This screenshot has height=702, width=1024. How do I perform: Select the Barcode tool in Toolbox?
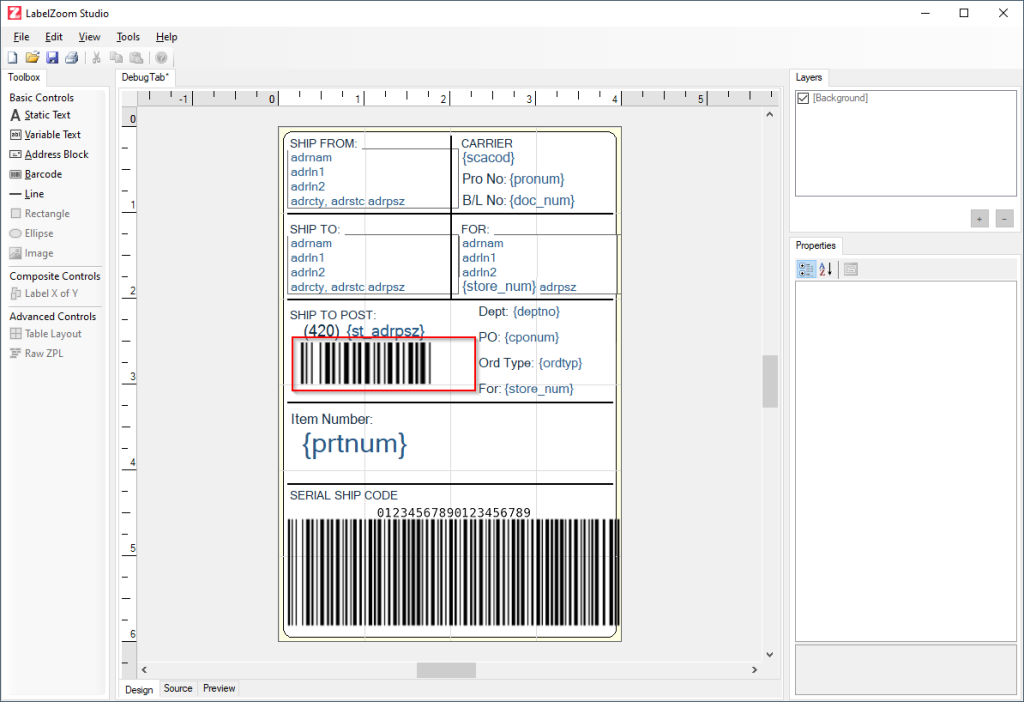(x=36, y=174)
